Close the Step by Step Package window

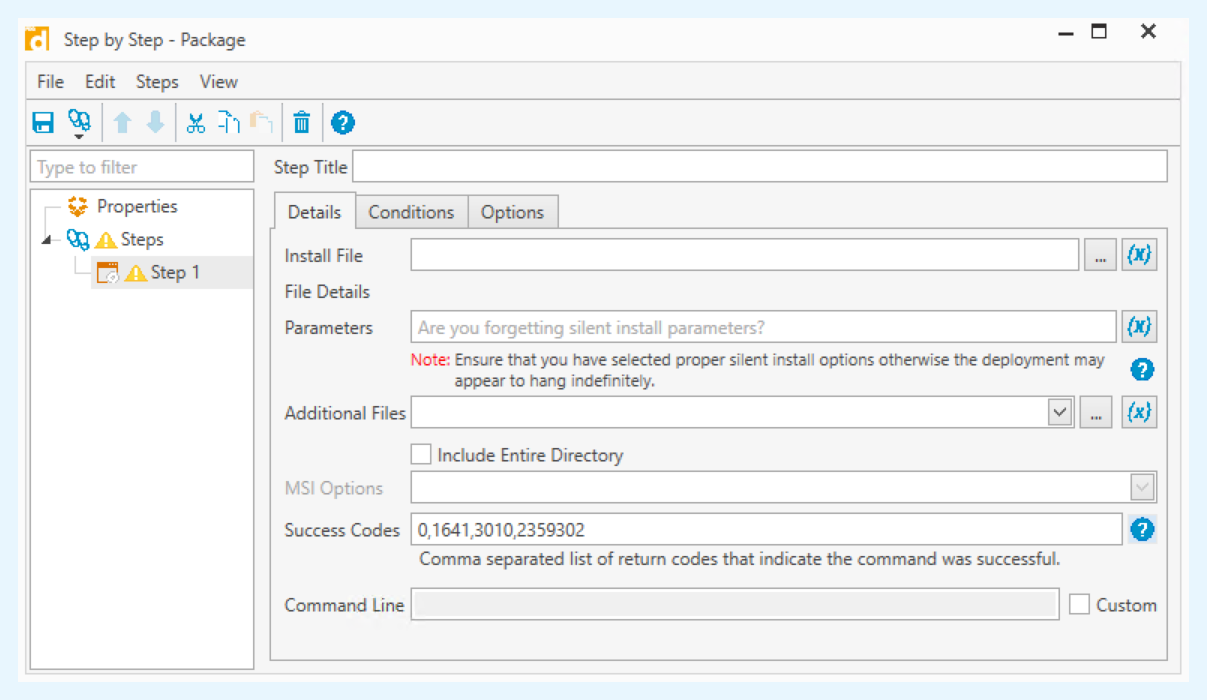click(x=1148, y=32)
